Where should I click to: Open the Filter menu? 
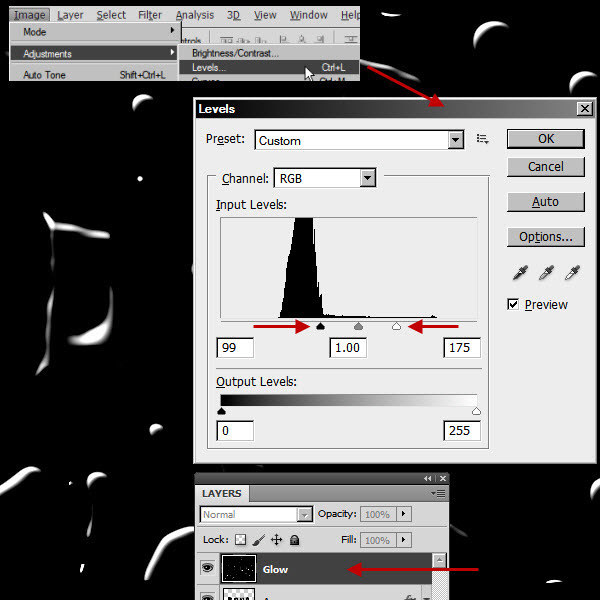pos(150,15)
